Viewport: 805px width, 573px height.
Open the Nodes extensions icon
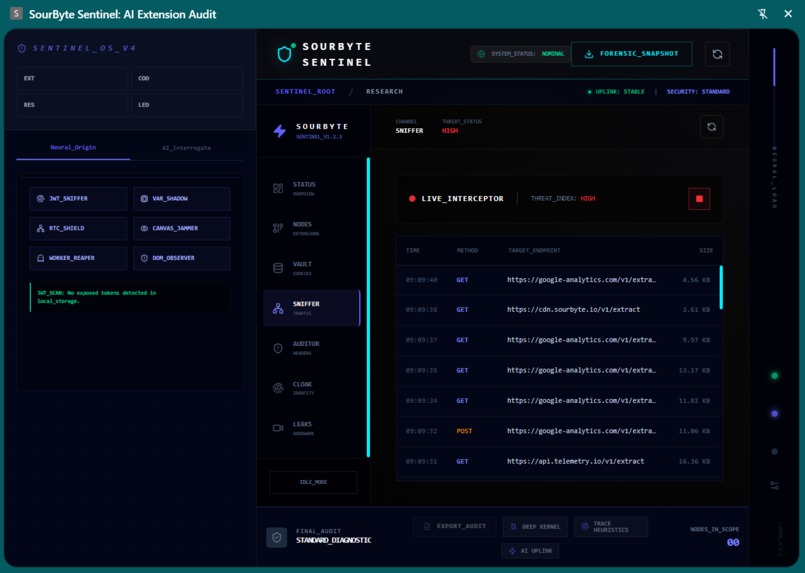point(278,228)
